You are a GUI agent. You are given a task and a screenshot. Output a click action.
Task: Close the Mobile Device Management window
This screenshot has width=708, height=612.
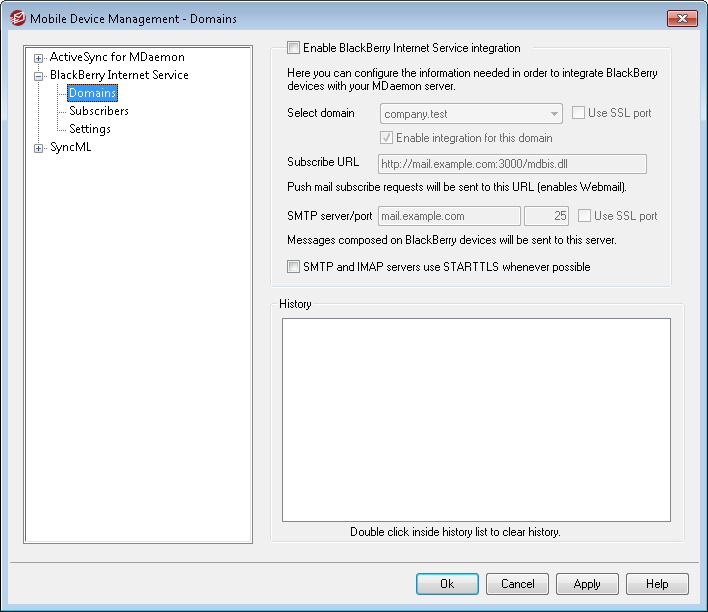(x=682, y=19)
